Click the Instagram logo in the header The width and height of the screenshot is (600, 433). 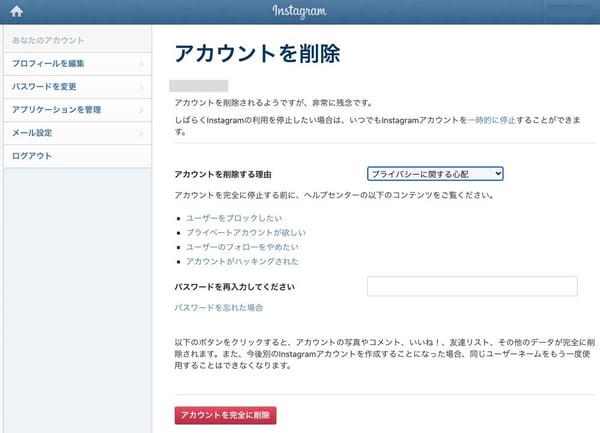coord(300,11)
